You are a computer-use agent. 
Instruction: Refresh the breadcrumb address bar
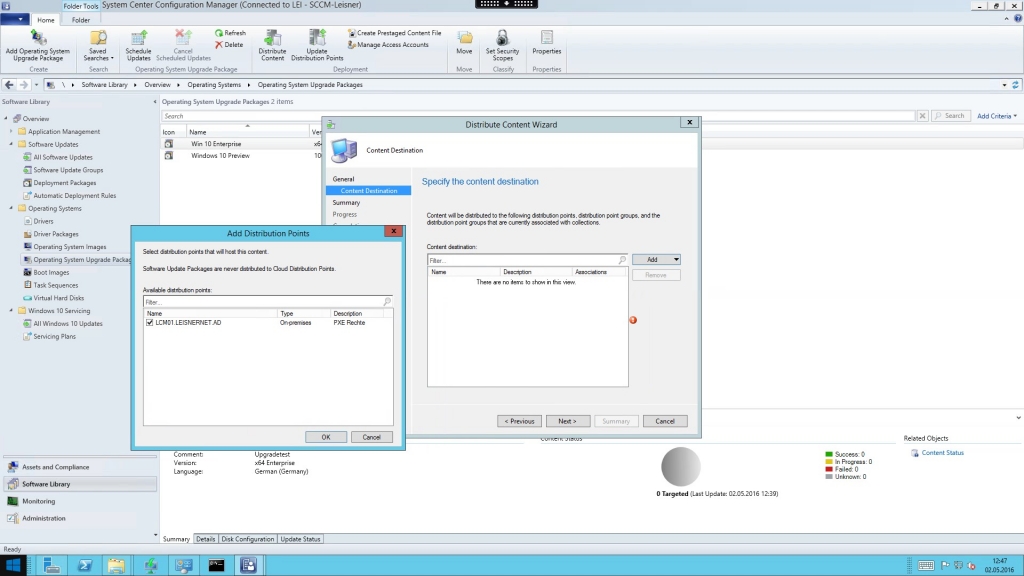coord(1016,85)
